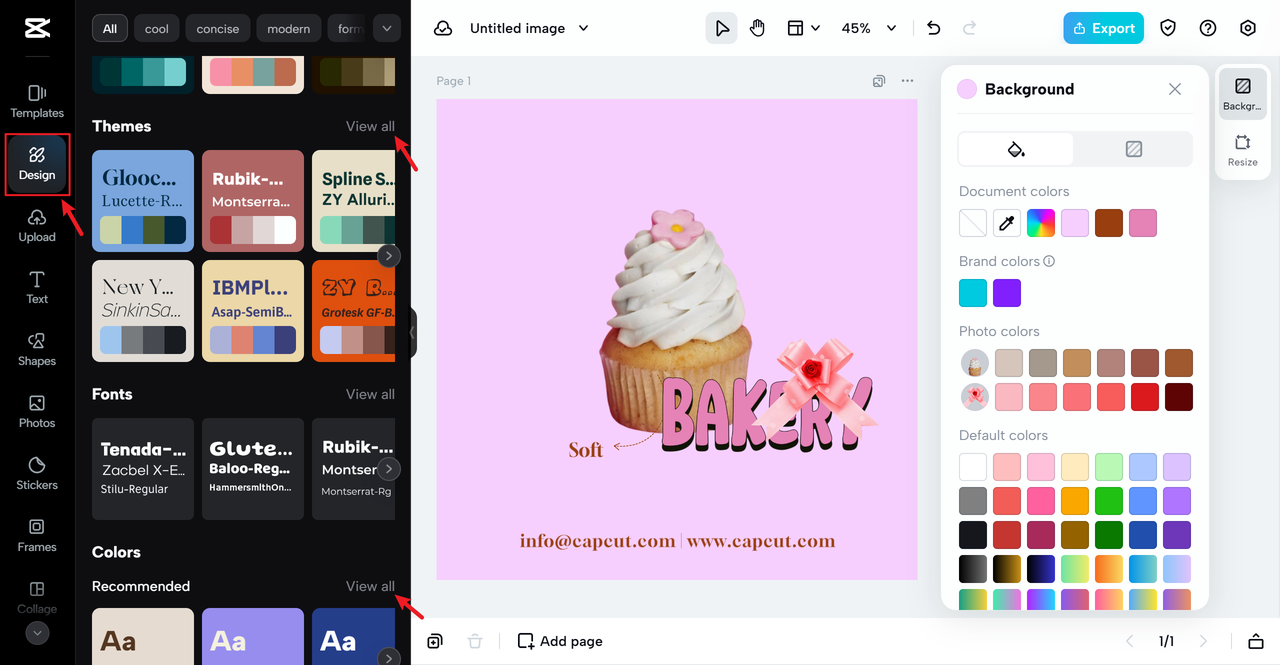Open the help question mark icon
Image resolution: width=1280 pixels, height=665 pixels.
(x=1208, y=28)
